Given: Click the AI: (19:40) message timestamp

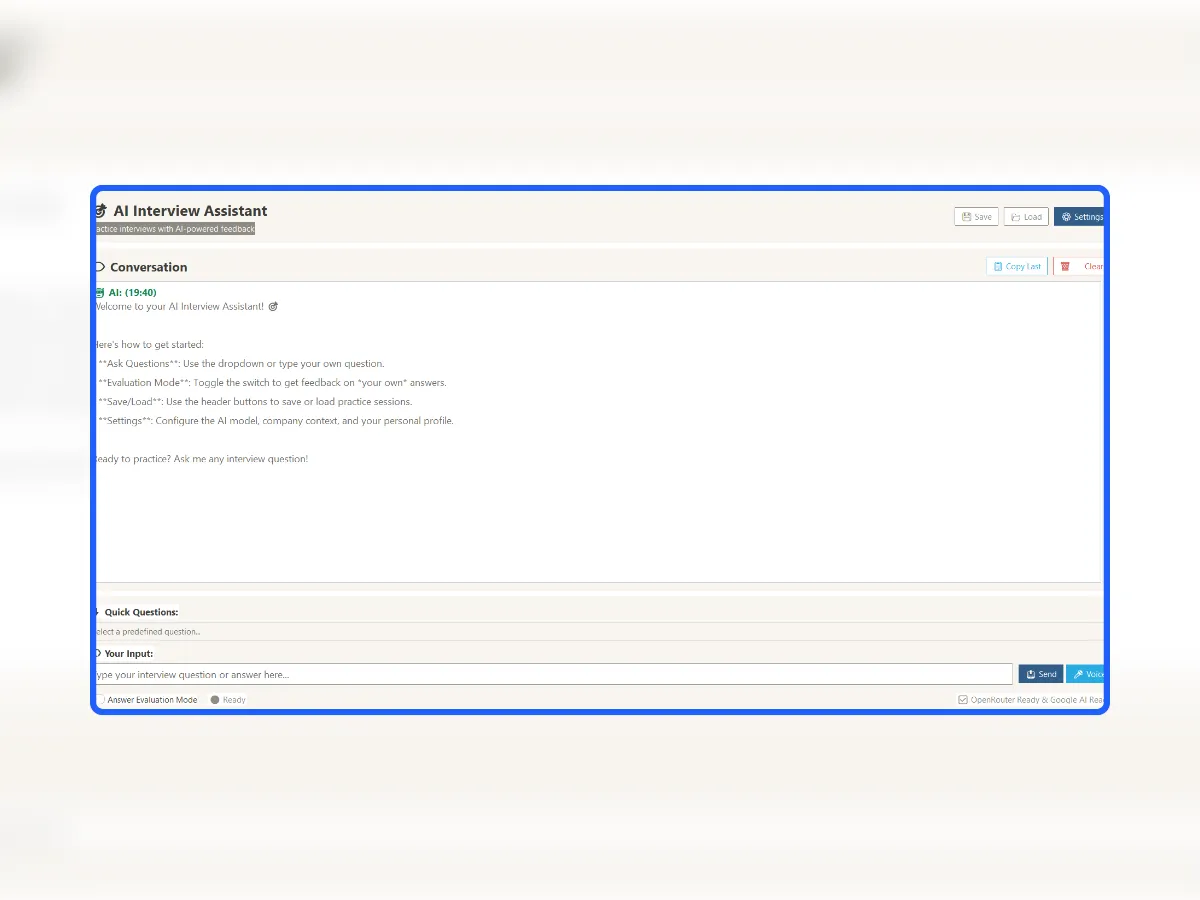Looking at the screenshot, I should pos(133,293).
